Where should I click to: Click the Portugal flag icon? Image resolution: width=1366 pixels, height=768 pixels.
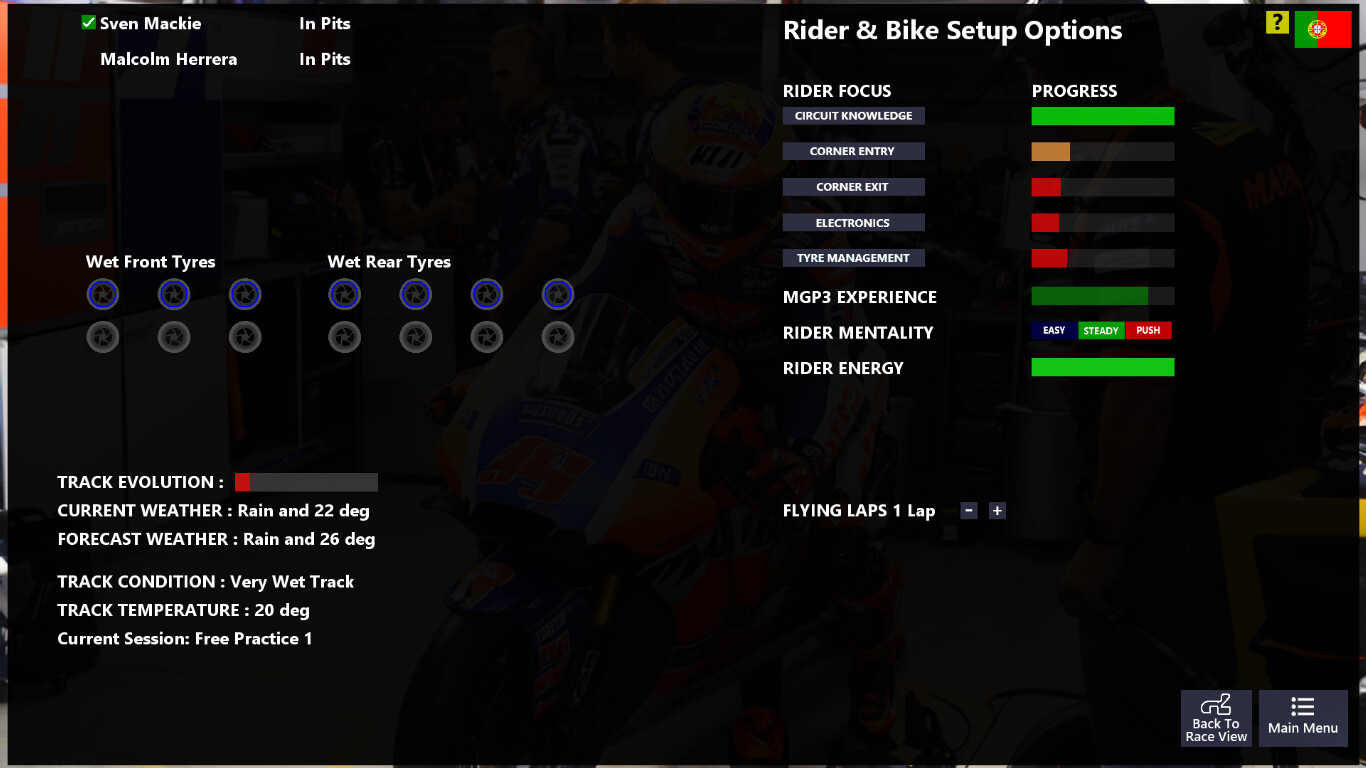click(1322, 30)
